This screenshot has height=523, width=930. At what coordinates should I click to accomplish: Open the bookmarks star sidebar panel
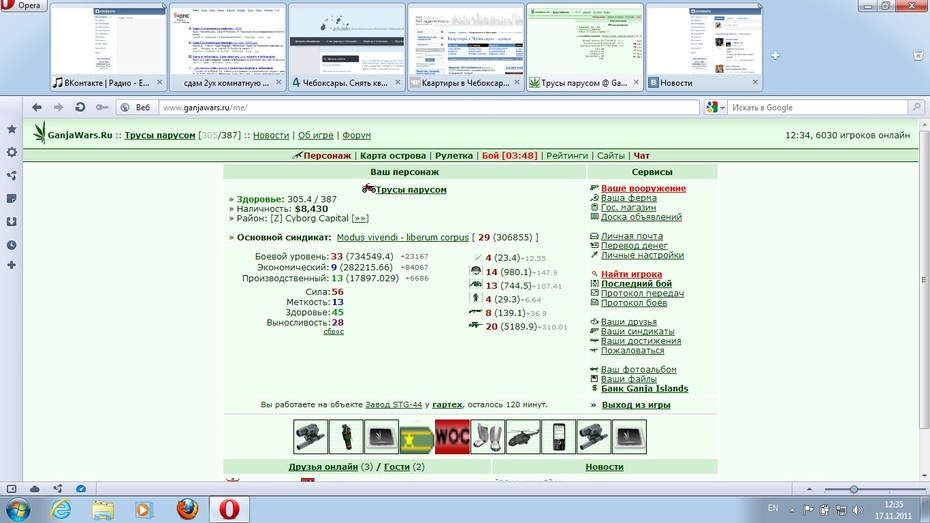(11, 129)
